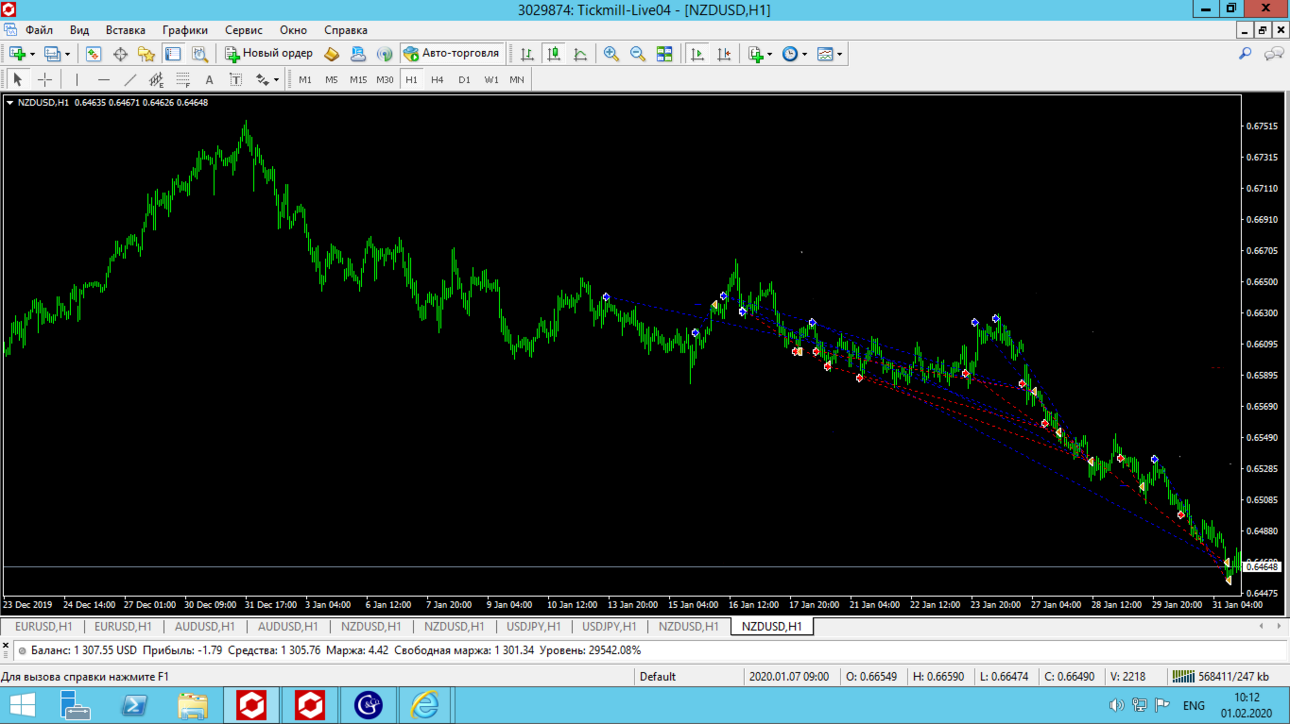Switch to the first EURUSD,H1 chart tab

[x=43, y=627]
